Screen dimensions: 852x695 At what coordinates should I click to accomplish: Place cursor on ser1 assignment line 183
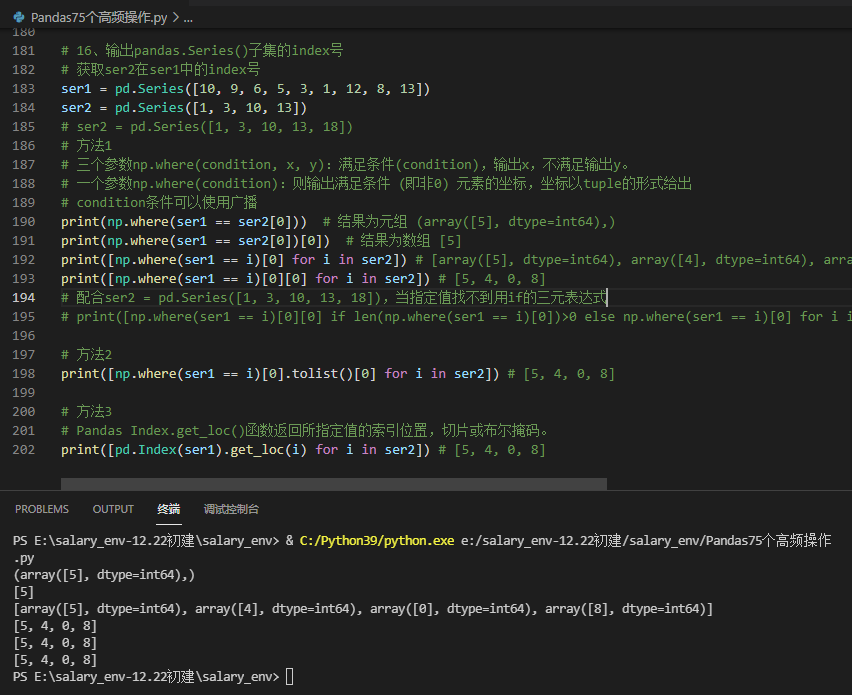click(x=246, y=89)
